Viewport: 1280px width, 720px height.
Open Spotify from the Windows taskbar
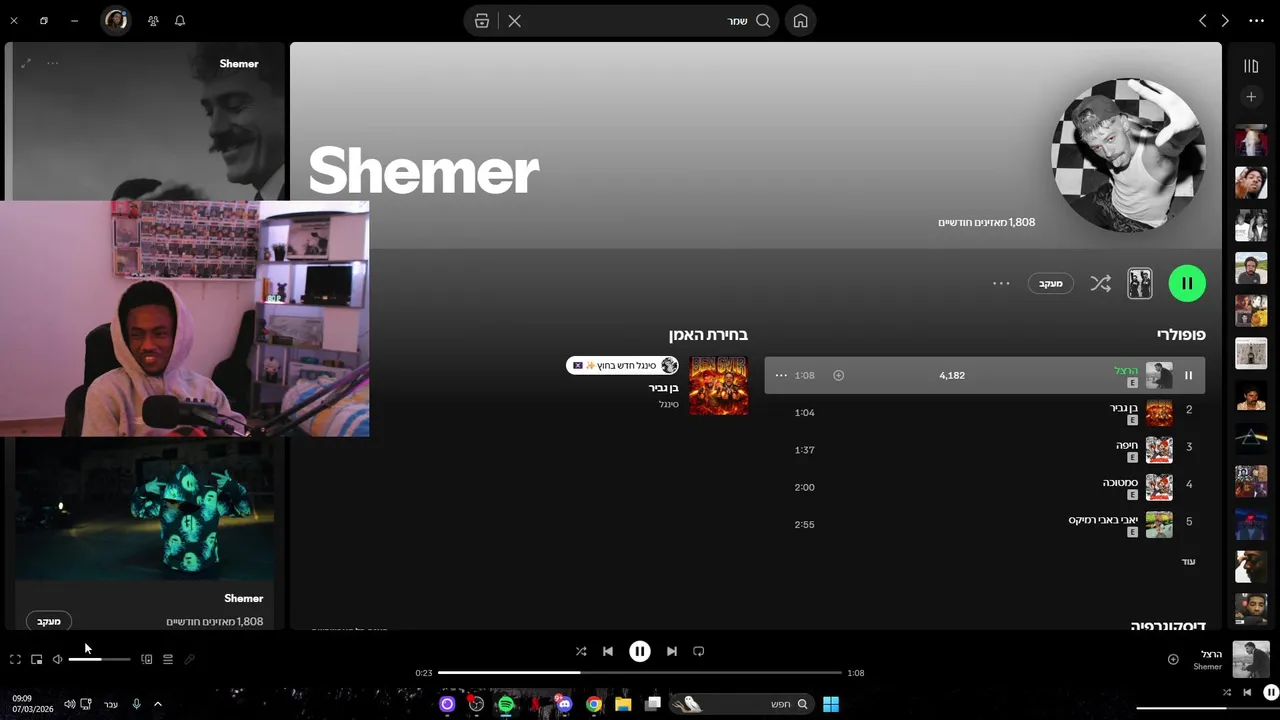[506, 704]
